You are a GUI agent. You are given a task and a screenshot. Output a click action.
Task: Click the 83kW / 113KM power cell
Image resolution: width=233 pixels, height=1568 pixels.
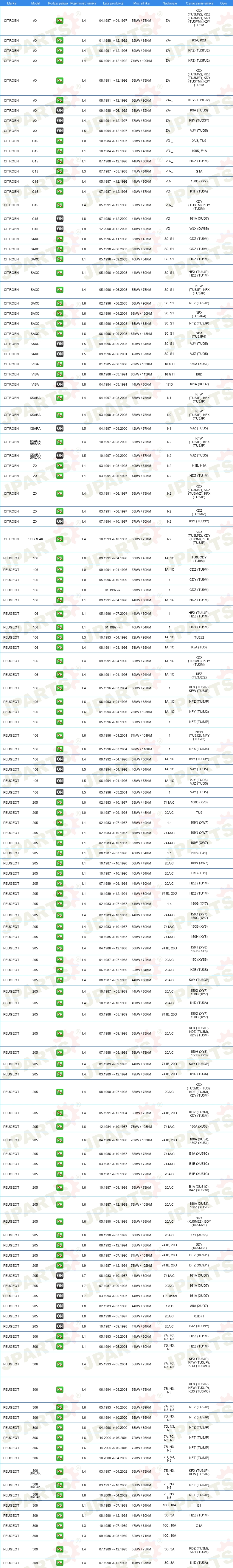pos(142,374)
